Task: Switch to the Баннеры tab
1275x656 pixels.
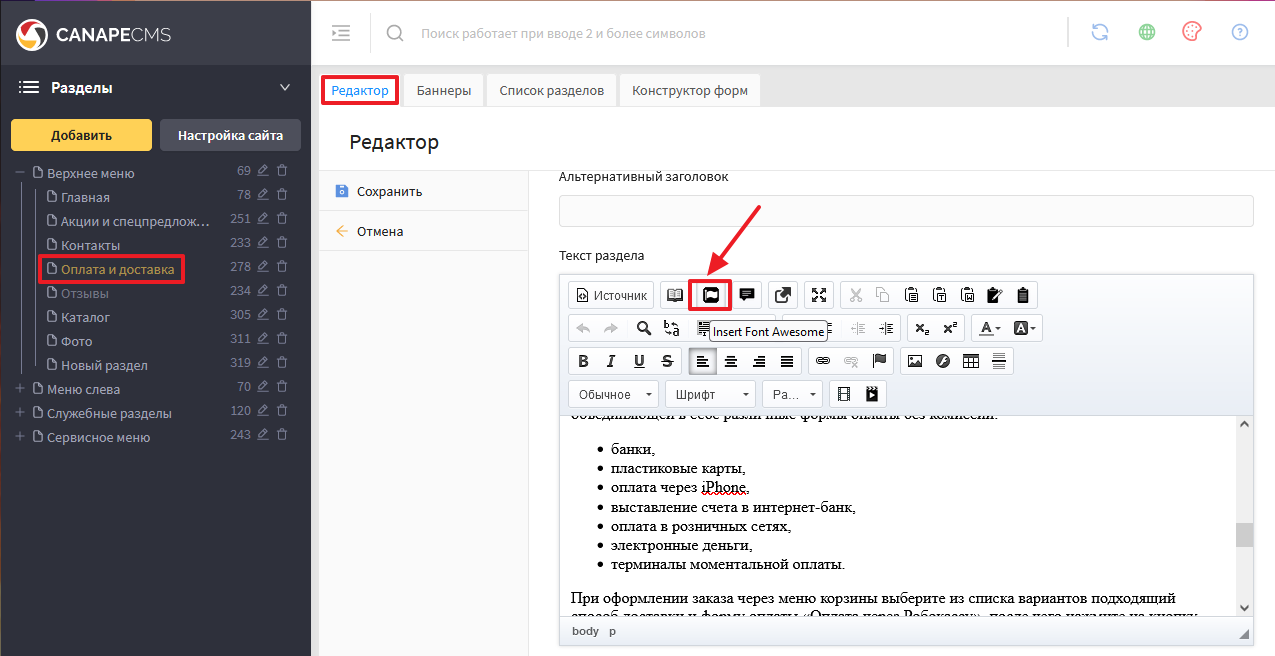Action: coord(443,90)
